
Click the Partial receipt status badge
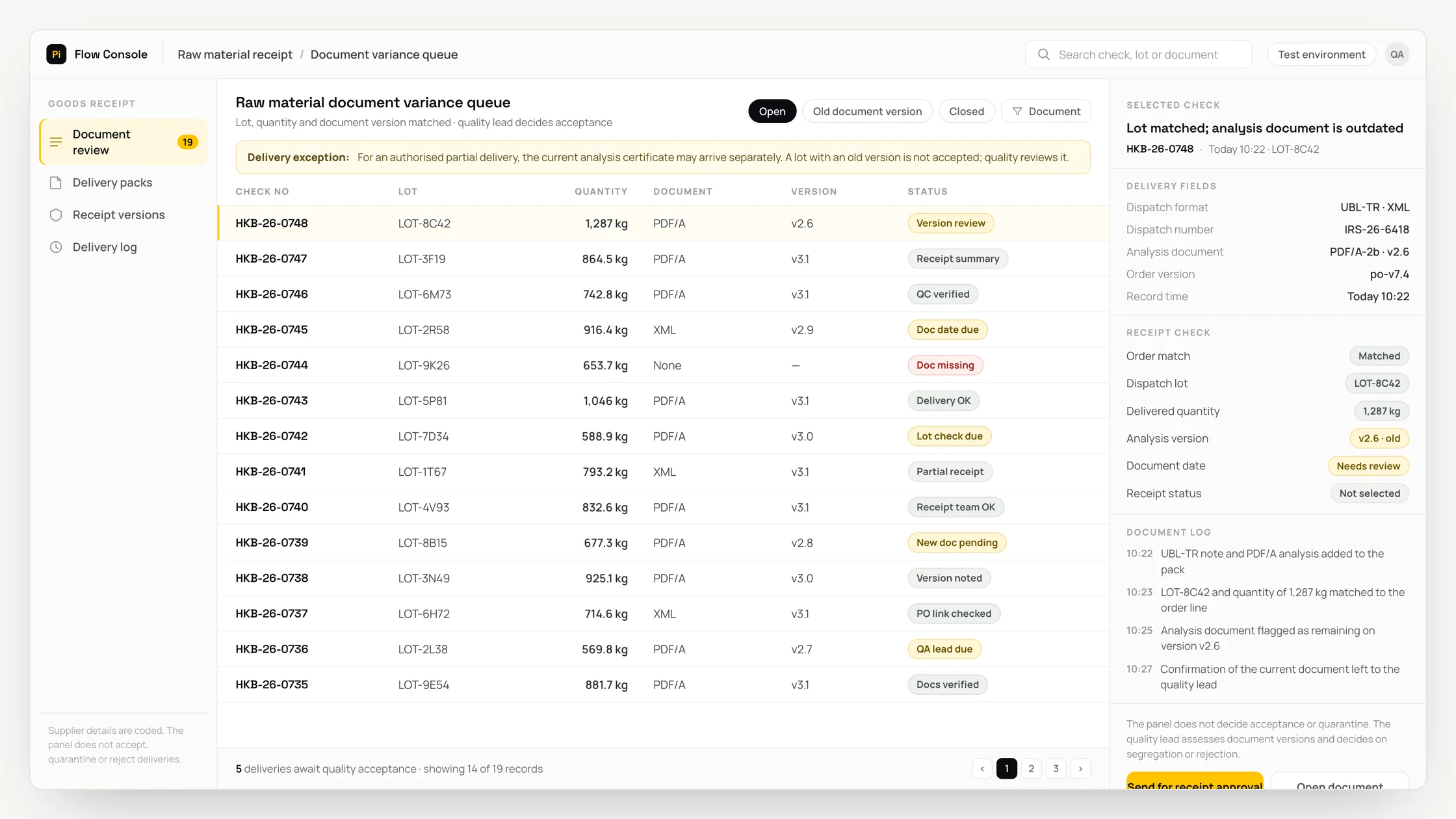coord(950,471)
